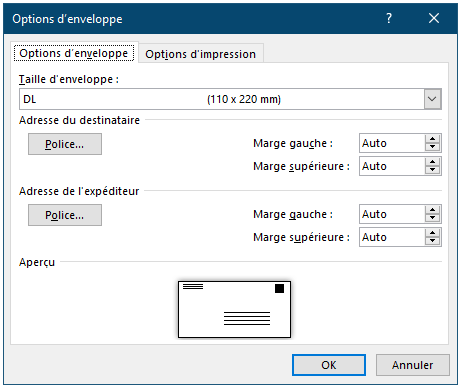The height and width of the screenshot is (388, 461).
Task: Click the destinataire Marge gauche Auto field
Action: coord(392,143)
